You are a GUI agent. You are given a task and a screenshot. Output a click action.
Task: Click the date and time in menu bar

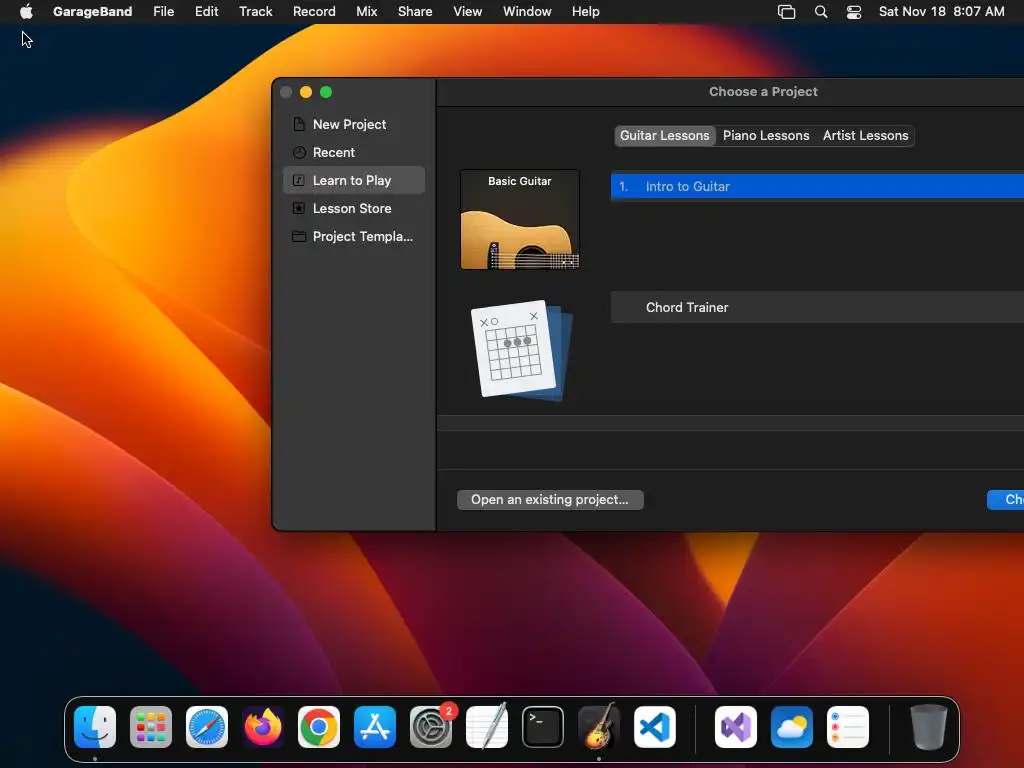(941, 11)
